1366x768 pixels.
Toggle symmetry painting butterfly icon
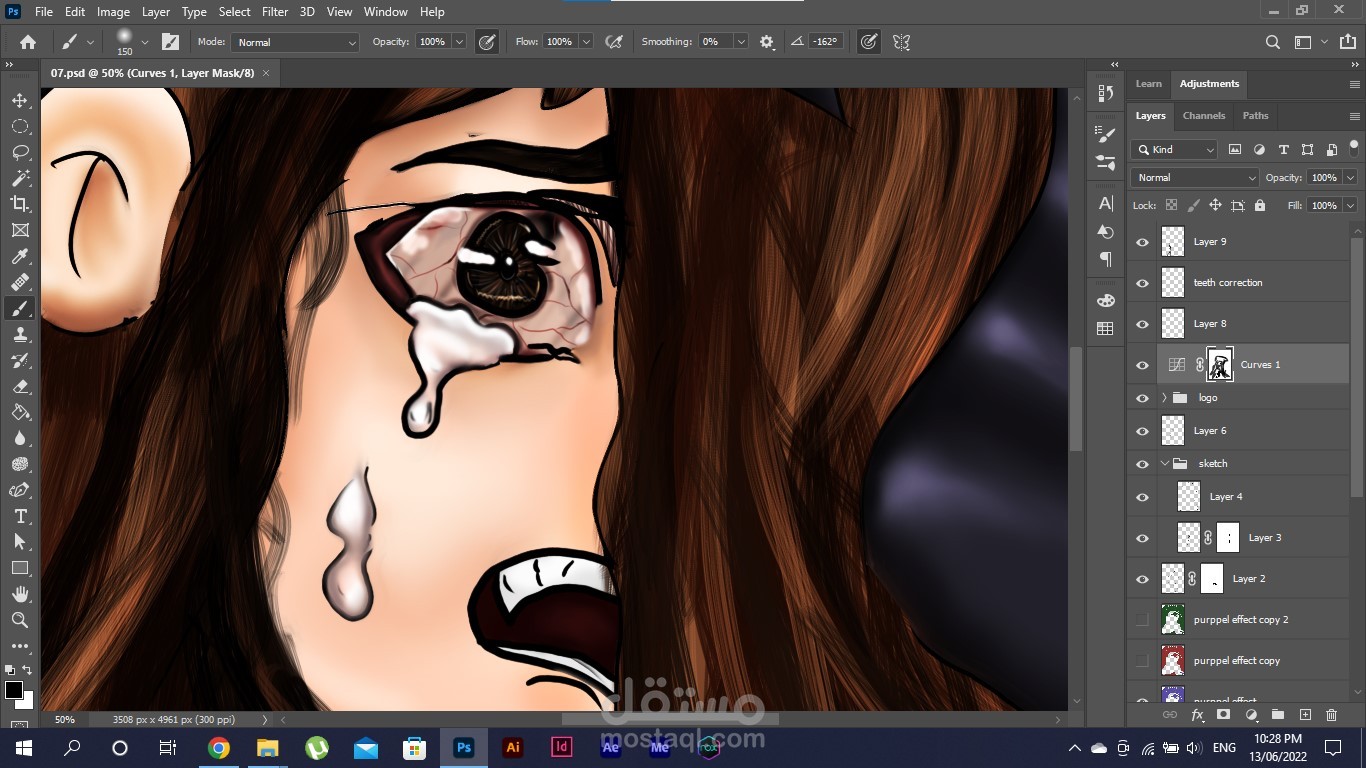tap(901, 42)
